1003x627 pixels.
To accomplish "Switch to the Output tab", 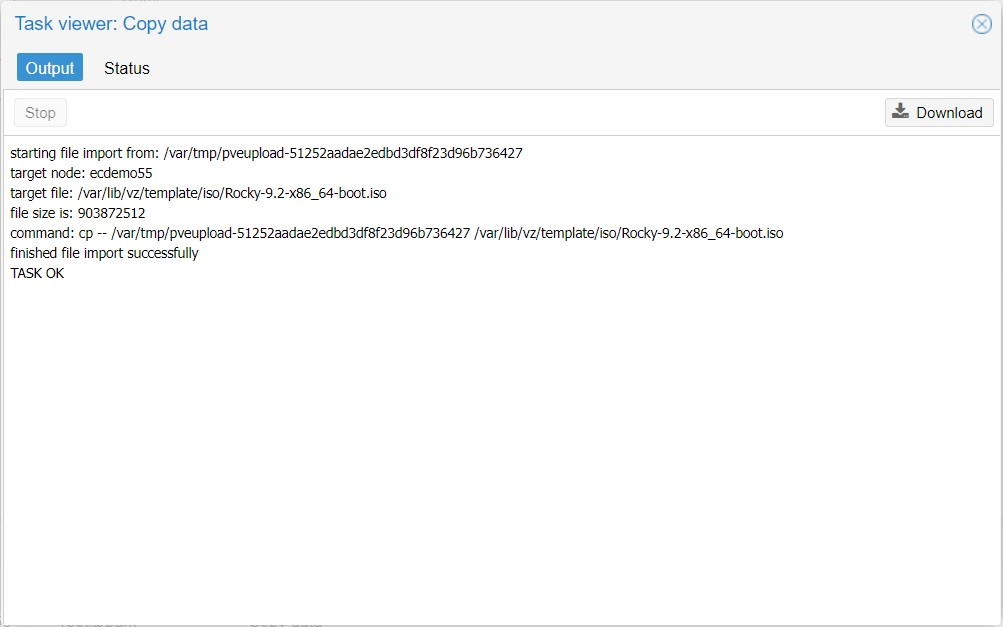I will [50, 68].
